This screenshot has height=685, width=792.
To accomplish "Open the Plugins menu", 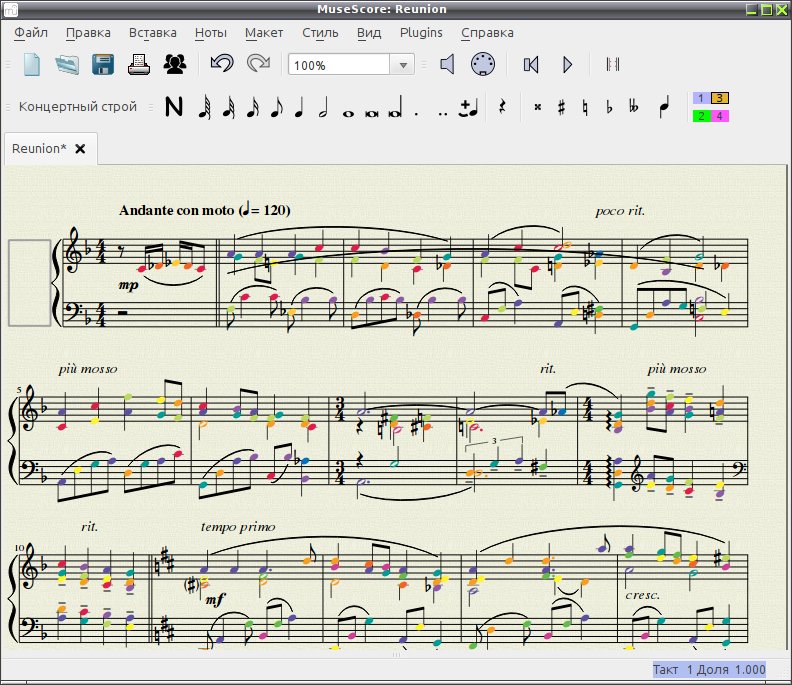I will (x=421, y=33).
